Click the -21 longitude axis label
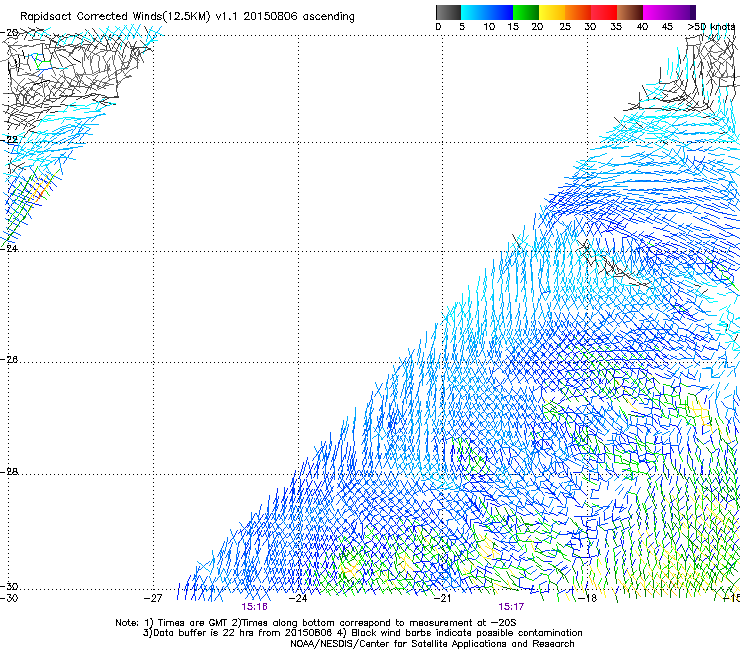Viewport: 740px width, 650px height. [x=442, y=598]
